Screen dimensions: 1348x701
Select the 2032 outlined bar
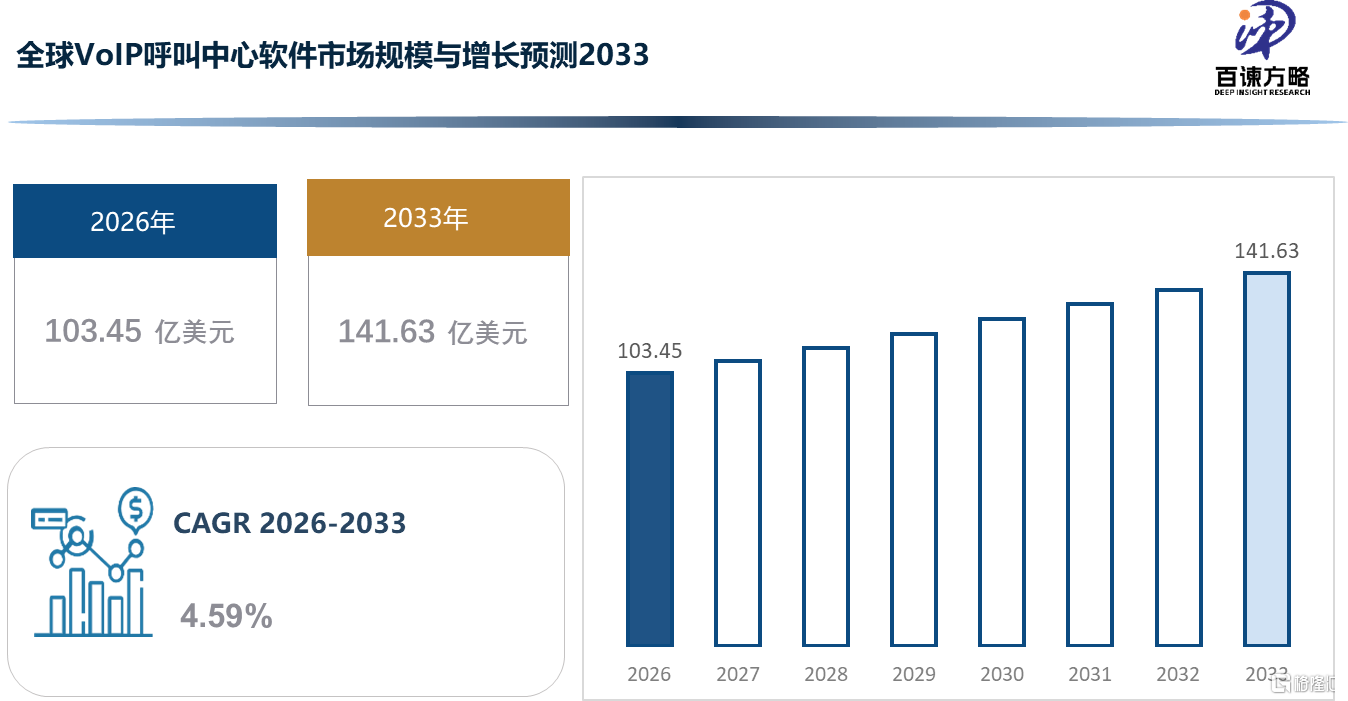(1179, 468)
